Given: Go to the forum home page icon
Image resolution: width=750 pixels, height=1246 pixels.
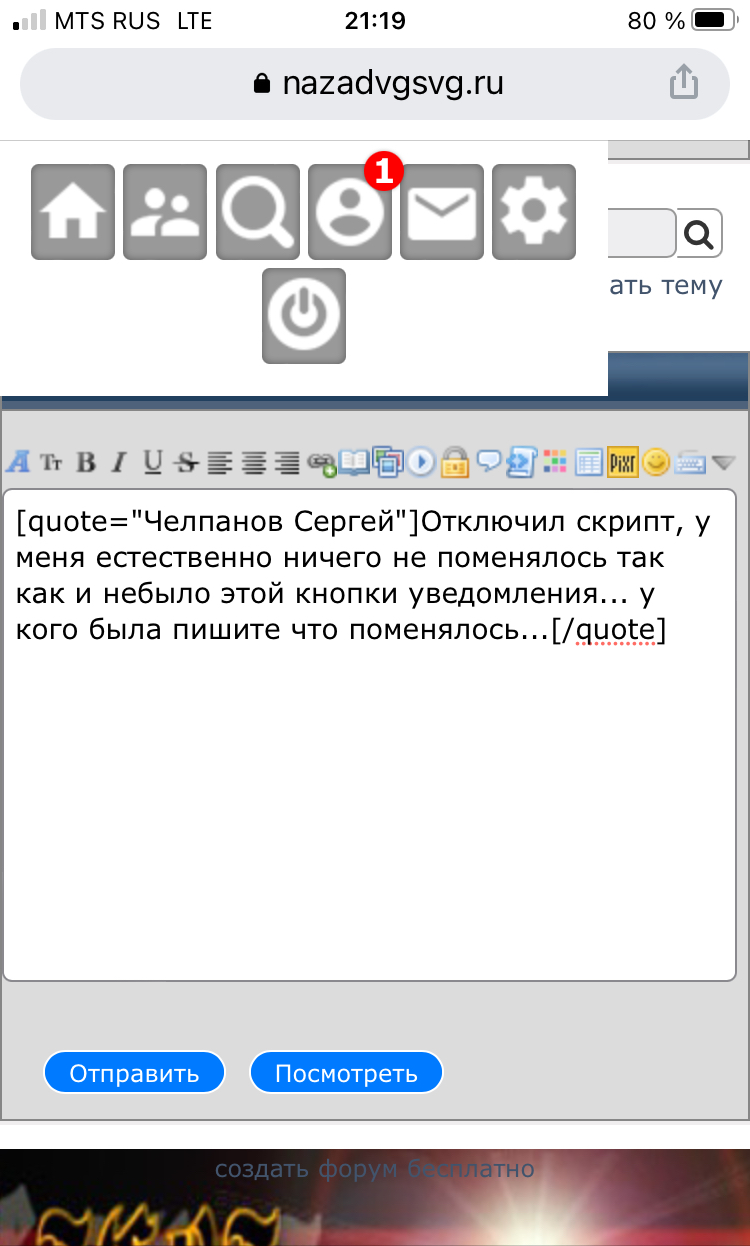Looking at the screenshot, I should pos(73,212).
